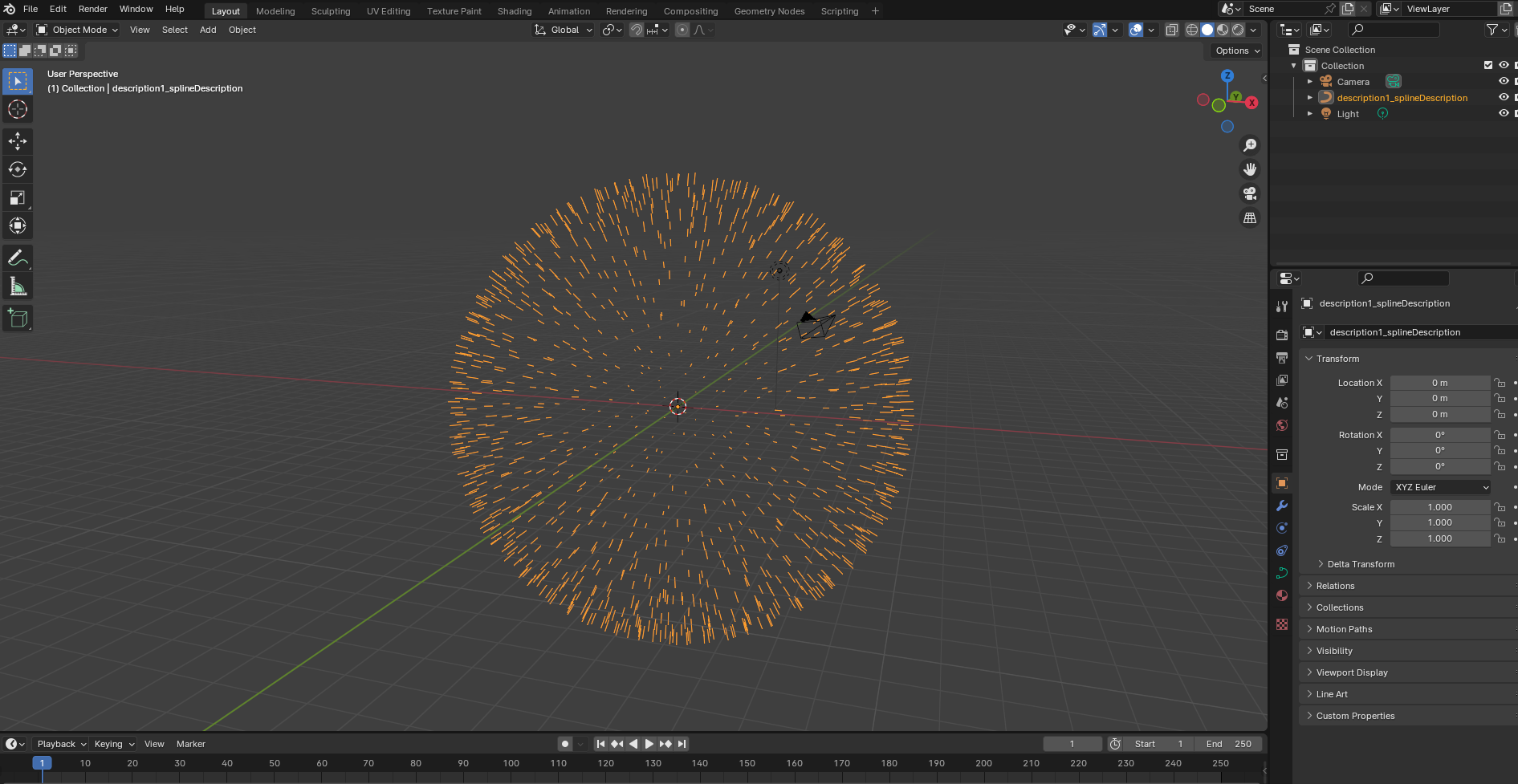The image size is (1518, 784).
Task: Select the Cursor tool in toolbar
Action: pos(18,110)
